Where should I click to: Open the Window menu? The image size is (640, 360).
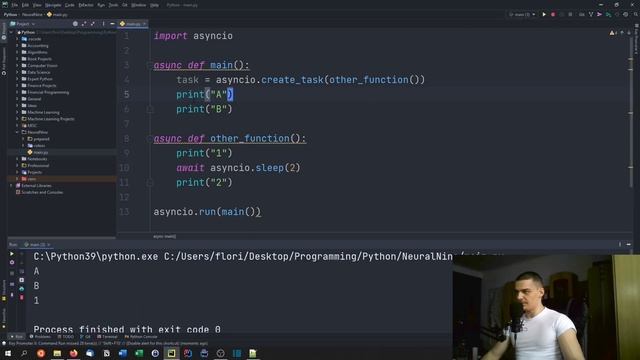coord(139,5)
